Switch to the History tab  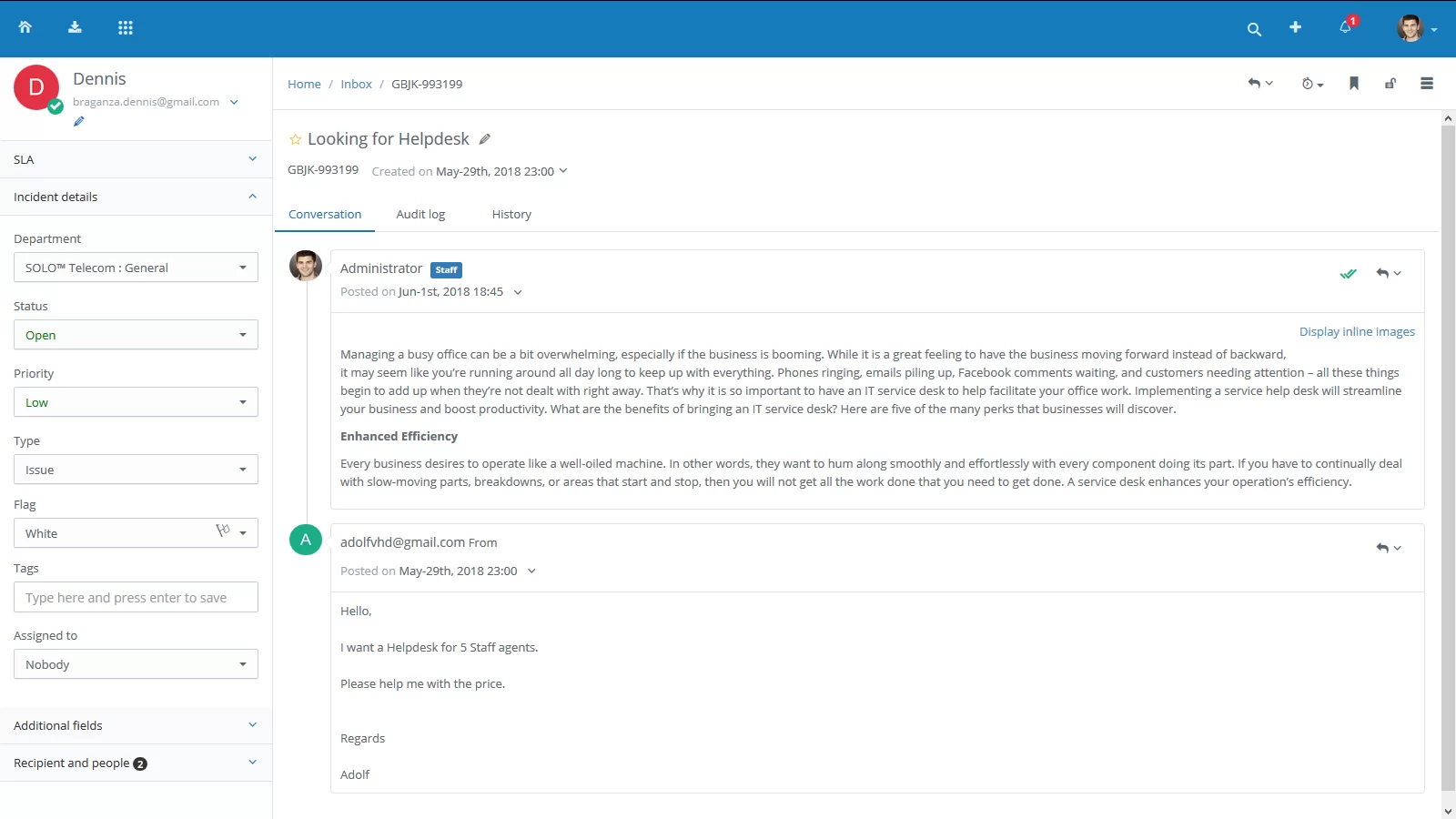tap(511, 215)
